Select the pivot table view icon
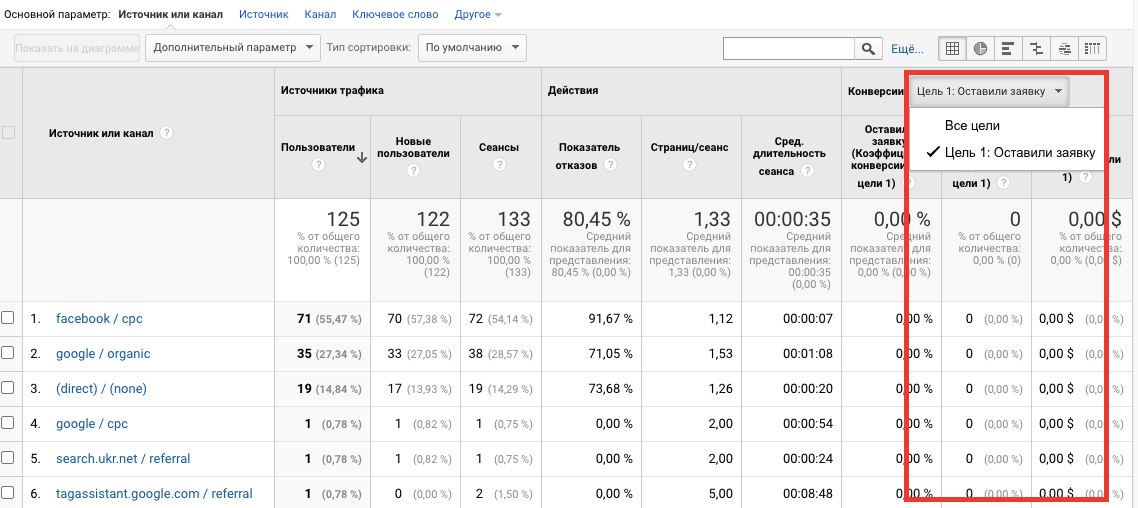 point(1092,48)
